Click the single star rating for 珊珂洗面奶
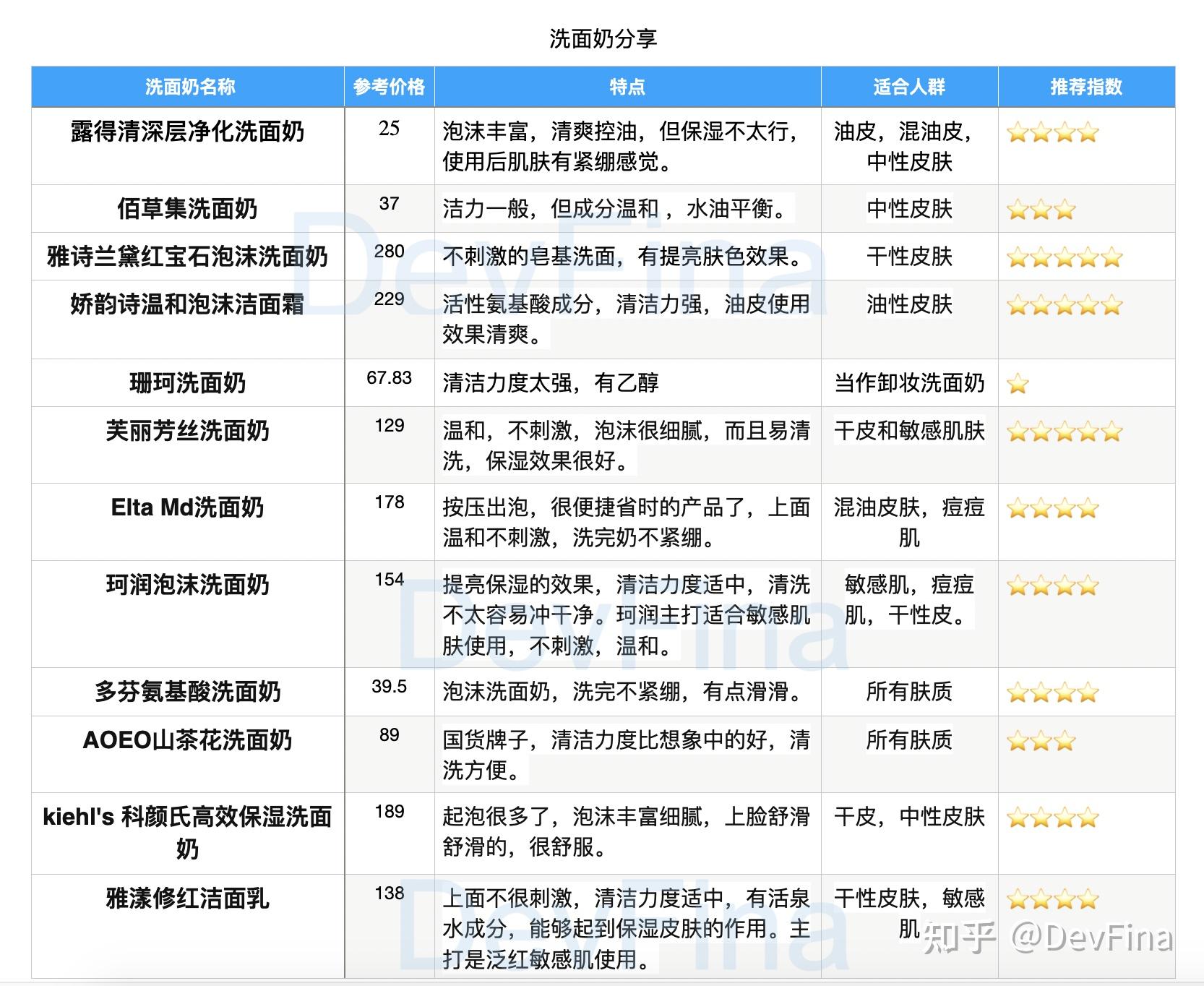Screen dimensions: 1204x986 tap(1018, 384)
